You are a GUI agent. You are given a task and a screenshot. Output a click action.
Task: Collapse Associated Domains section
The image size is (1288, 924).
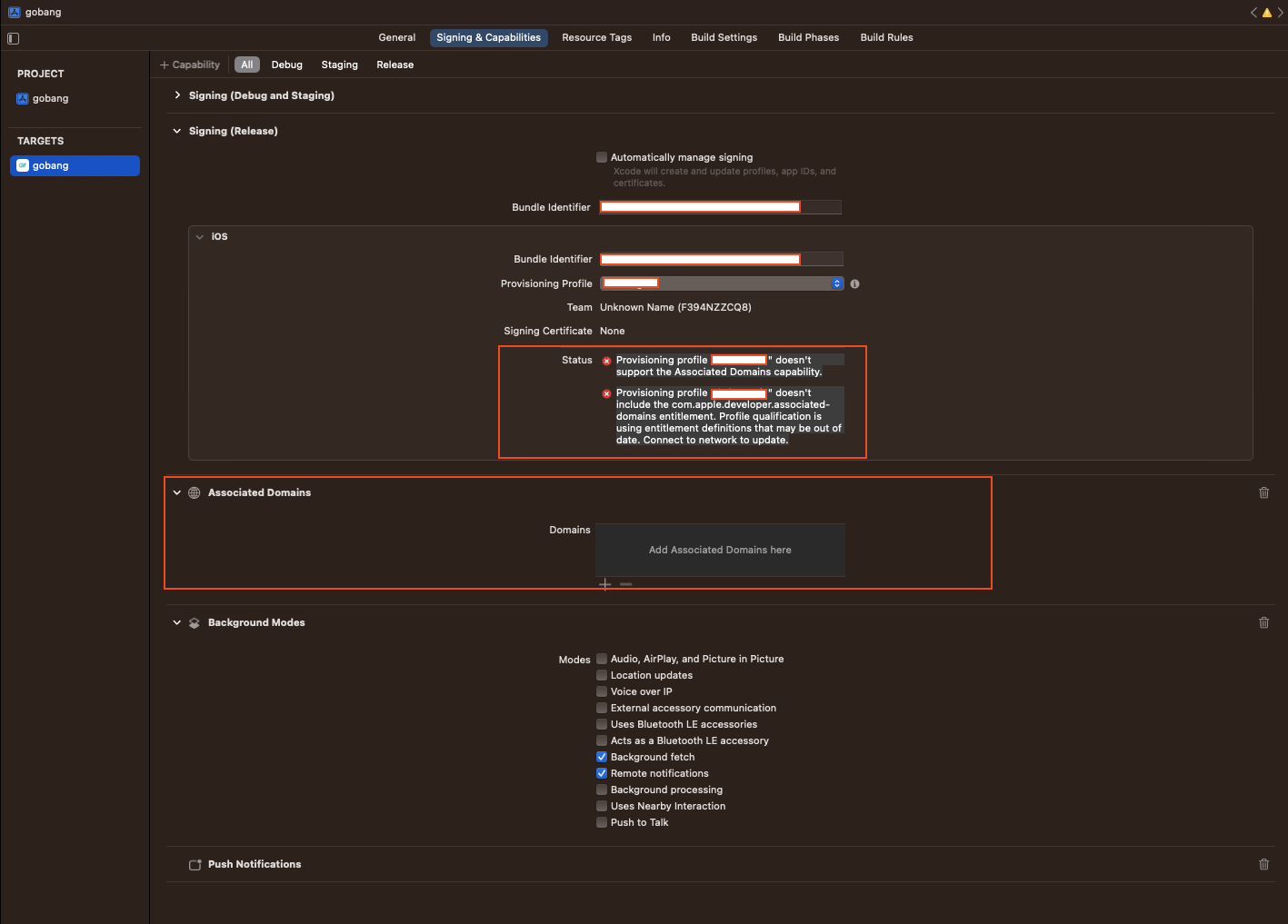(x=177, y=492)
